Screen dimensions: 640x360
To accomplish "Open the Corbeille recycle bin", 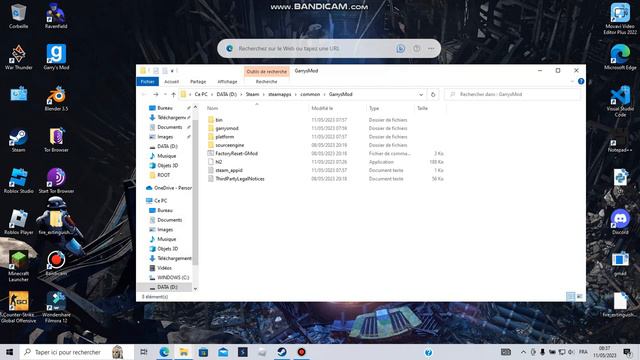I will tap(18, 16).
